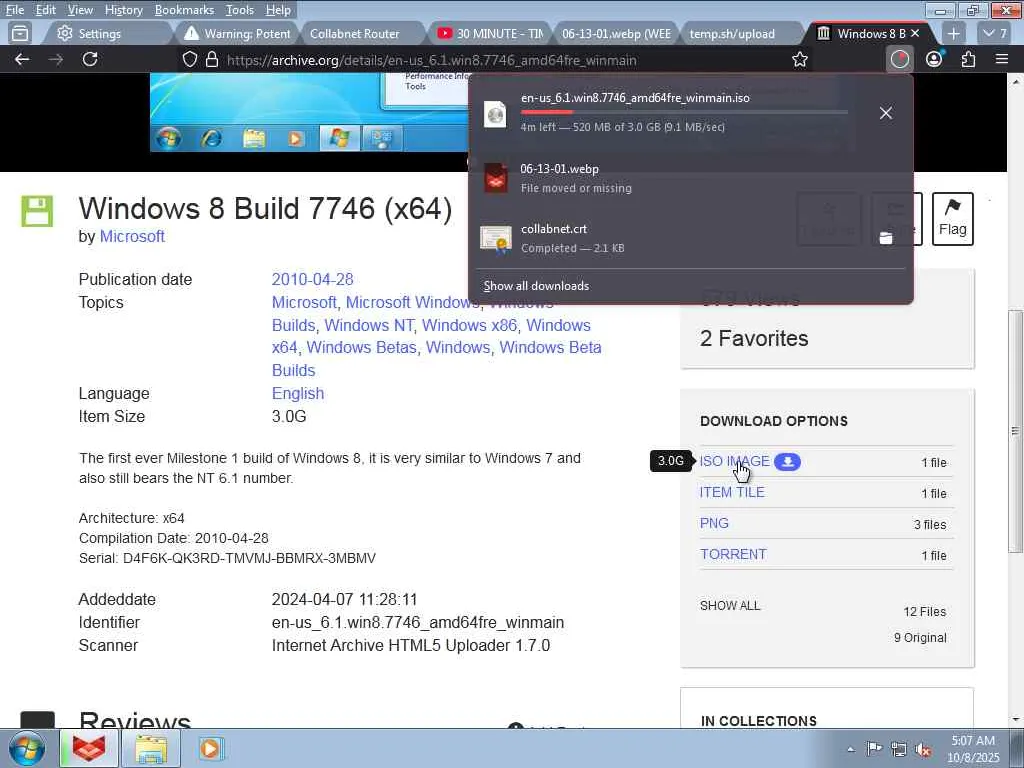
Task: Open the File menu
Action: (x=15, y=10)
